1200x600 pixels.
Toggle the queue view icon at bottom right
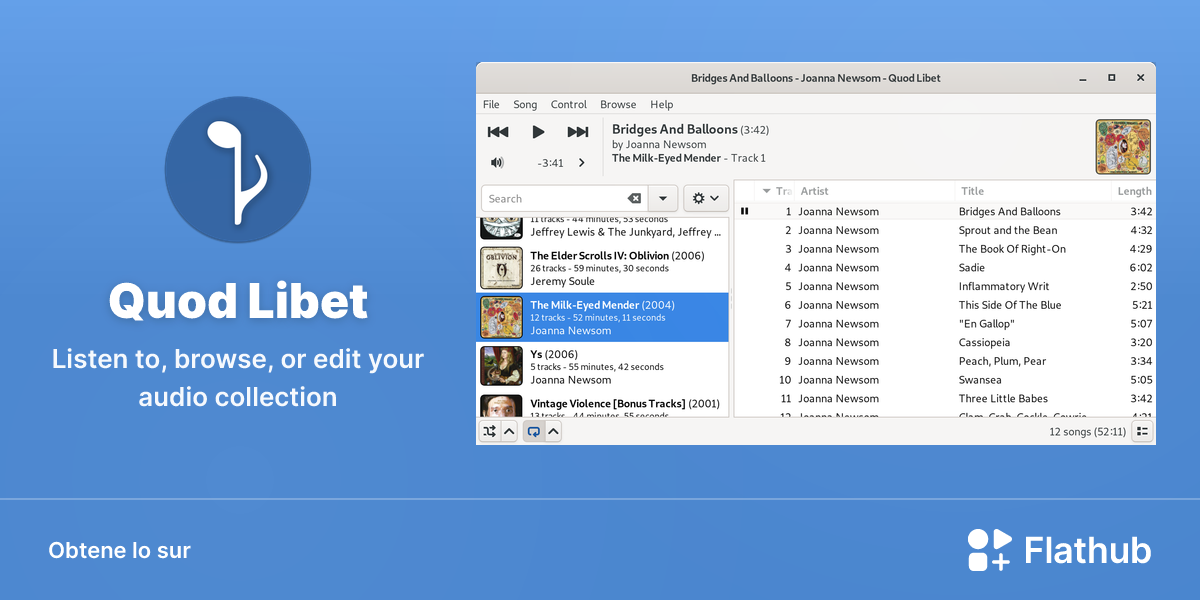pos(1143,432)
